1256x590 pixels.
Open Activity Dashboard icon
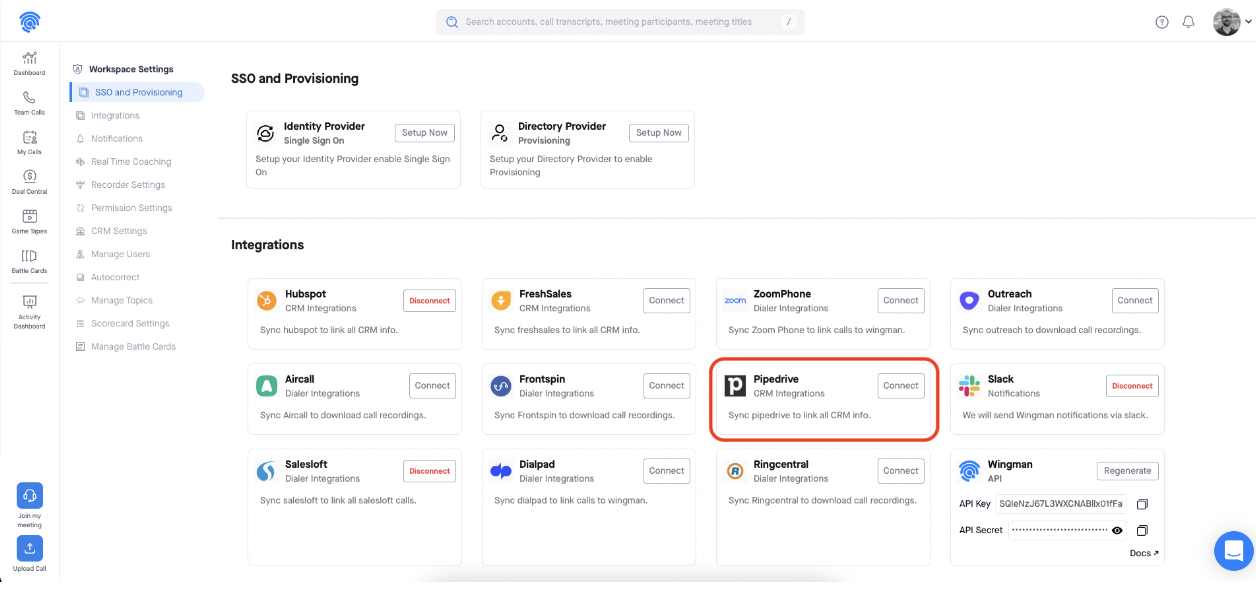(x=29, y=301)
